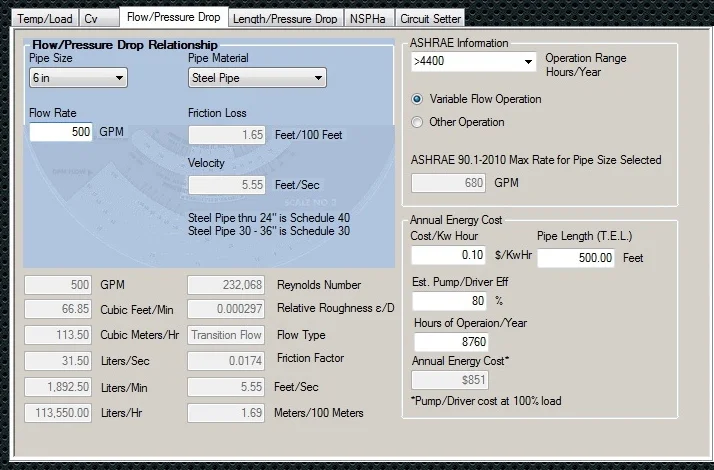
Task: Click the ASHRAE 90.1-2010 Max Rate label
Action: coord(536,160)
